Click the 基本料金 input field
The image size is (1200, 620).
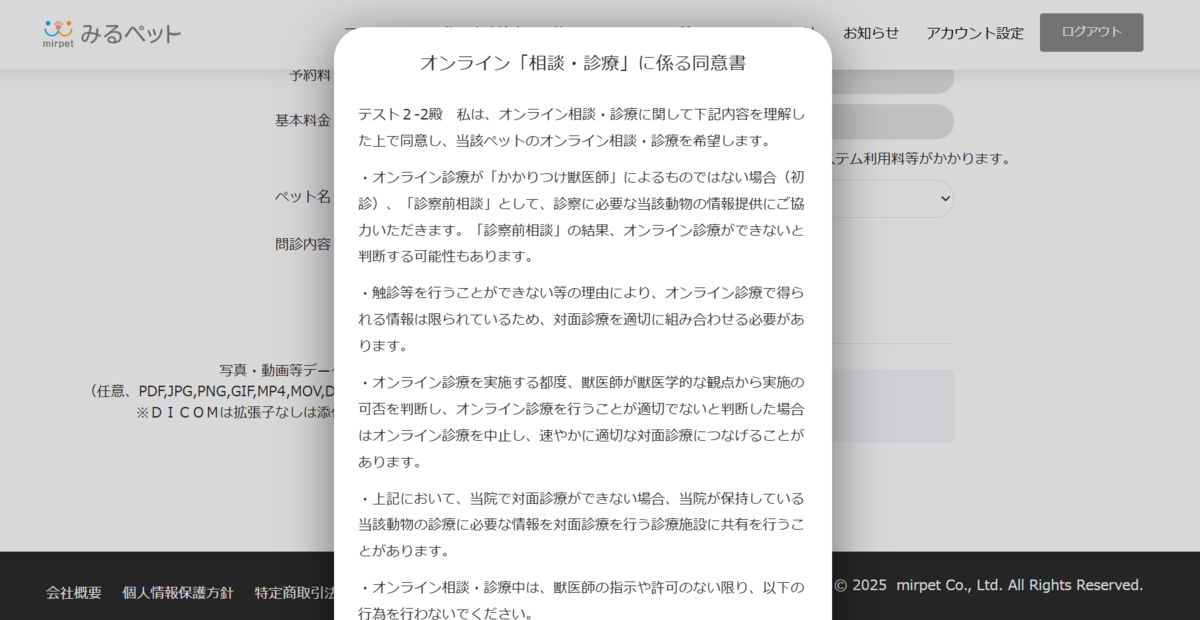pyautogui.click(x=893, y=121)
